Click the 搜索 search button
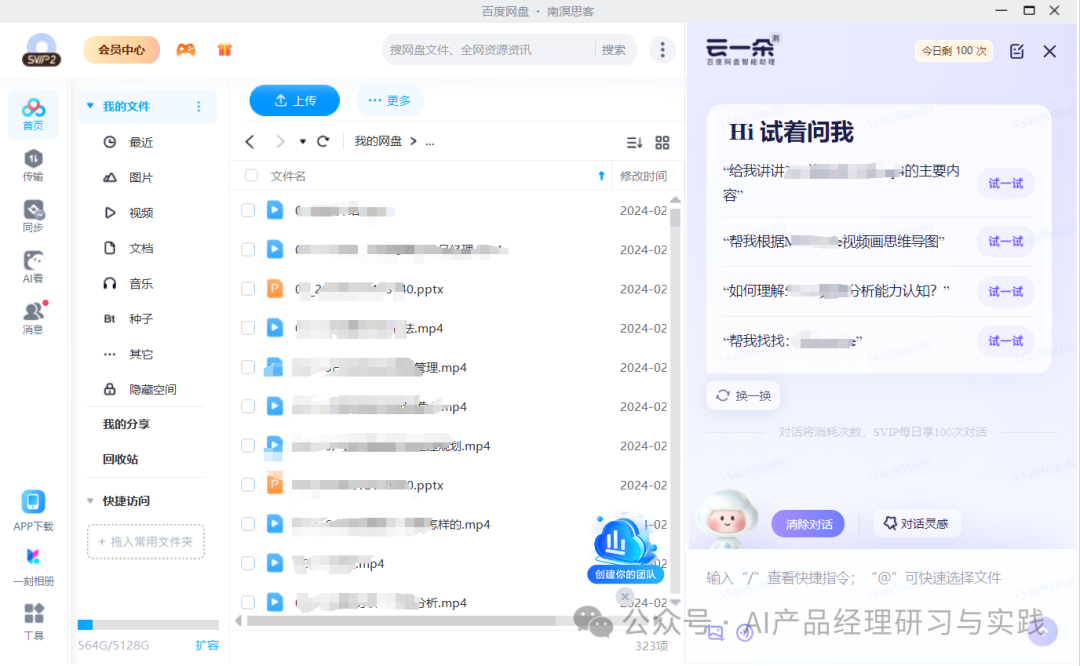Screen dimensions: 1080x666 [613, 50]
